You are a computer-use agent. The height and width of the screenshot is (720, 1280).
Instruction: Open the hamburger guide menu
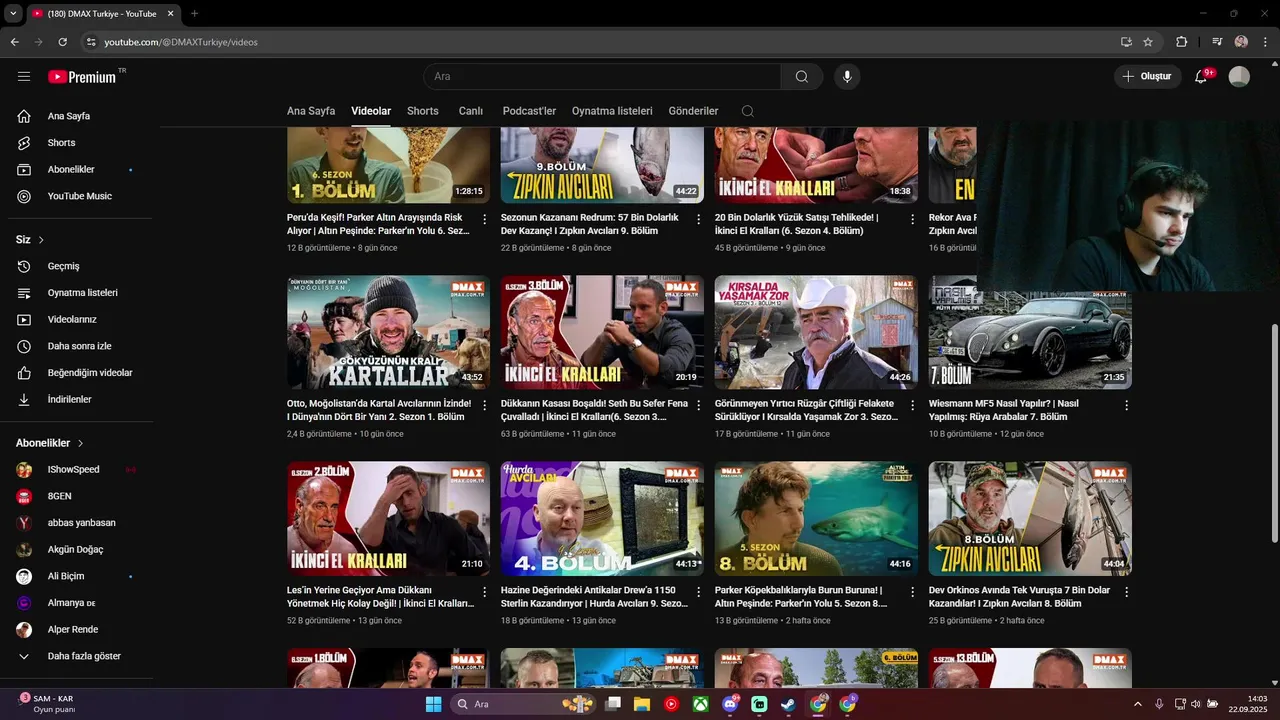(x=24, y=76)
